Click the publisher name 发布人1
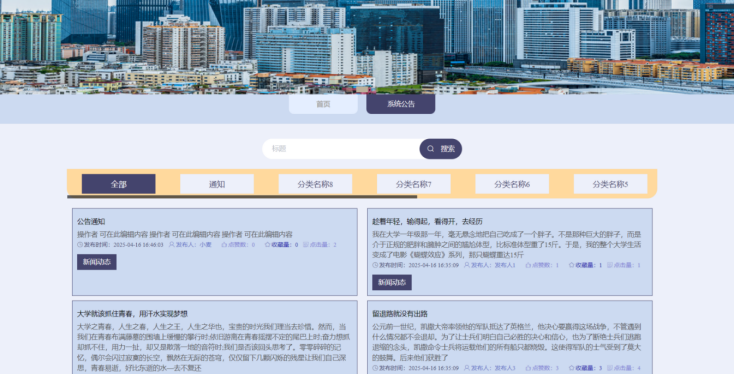The width and height of the screenshot is (734, 375). pyautogui.click(x=505, y=265)
